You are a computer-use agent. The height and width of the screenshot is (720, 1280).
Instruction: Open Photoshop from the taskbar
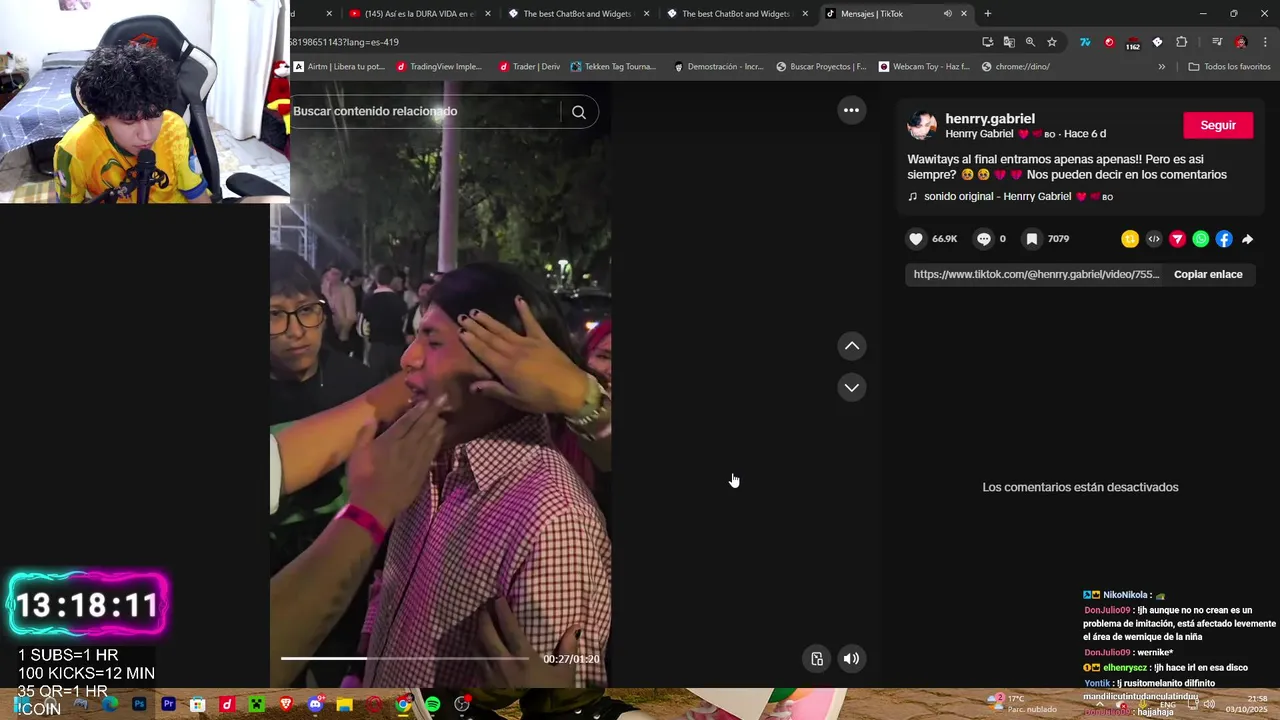coord(139,704)
